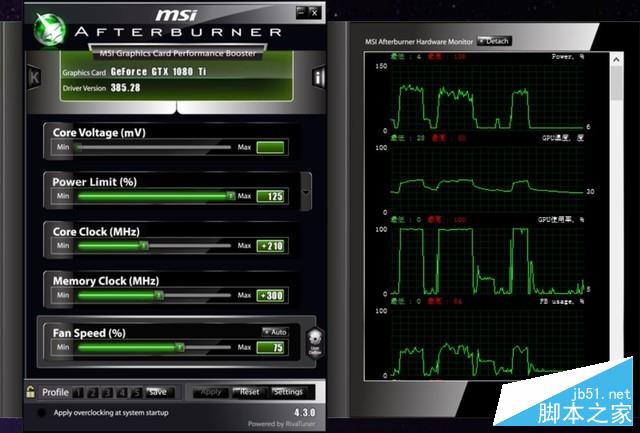Select profile slot 3
The width and height of the screenshot is (640, 433).
[108, 392]
